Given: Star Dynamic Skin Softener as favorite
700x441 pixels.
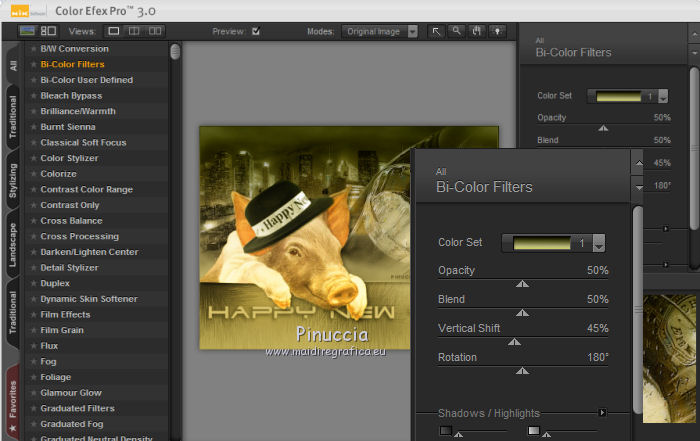Looking at the screenshot, I should [x=33, y=299].
